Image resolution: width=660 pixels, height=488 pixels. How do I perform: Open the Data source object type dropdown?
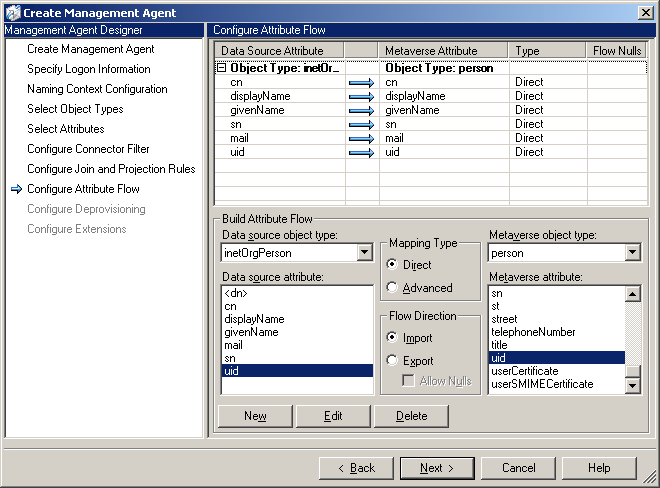pyautogui.click(x=364, y=253)
